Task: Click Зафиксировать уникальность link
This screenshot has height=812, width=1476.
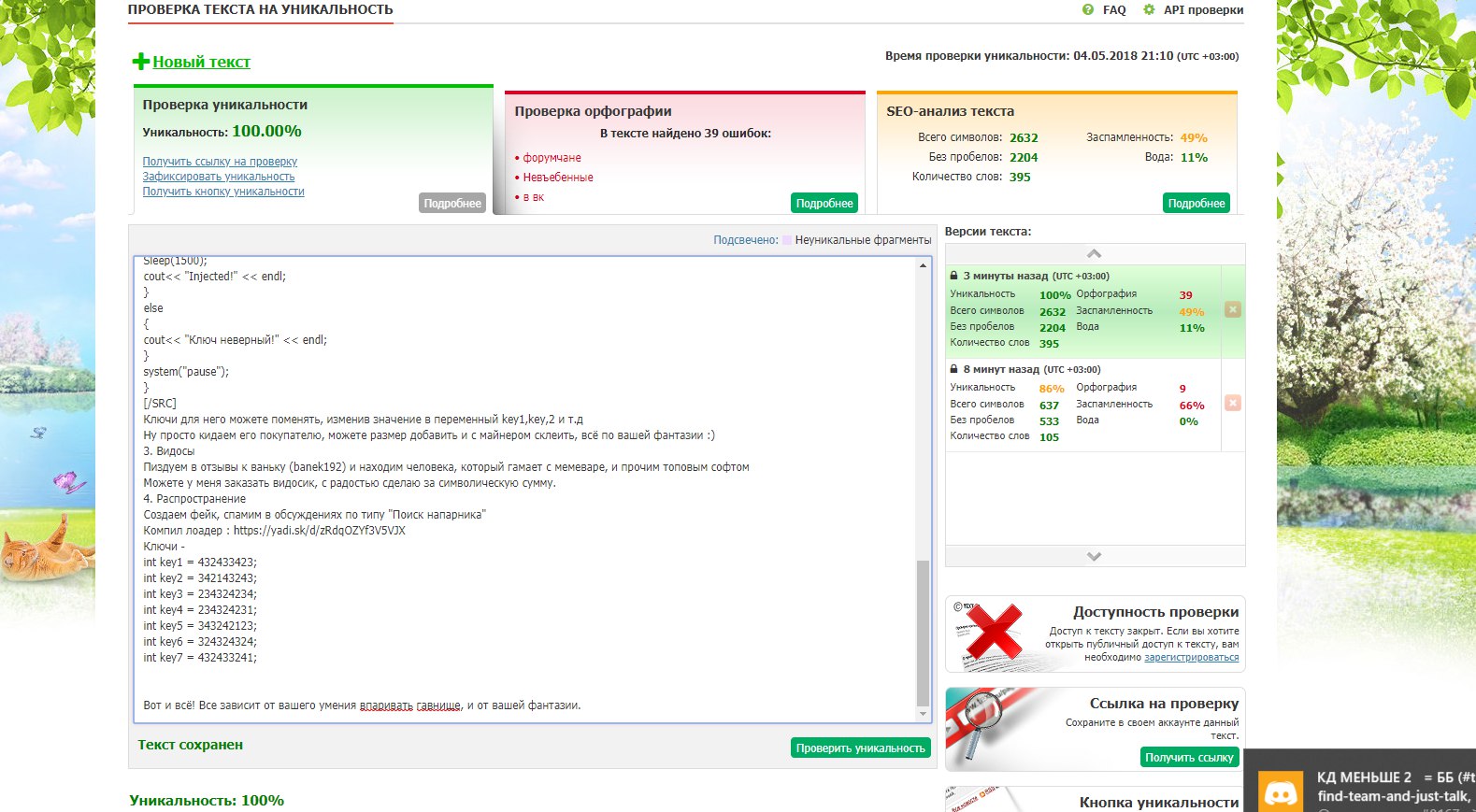Action: [219, 177]
